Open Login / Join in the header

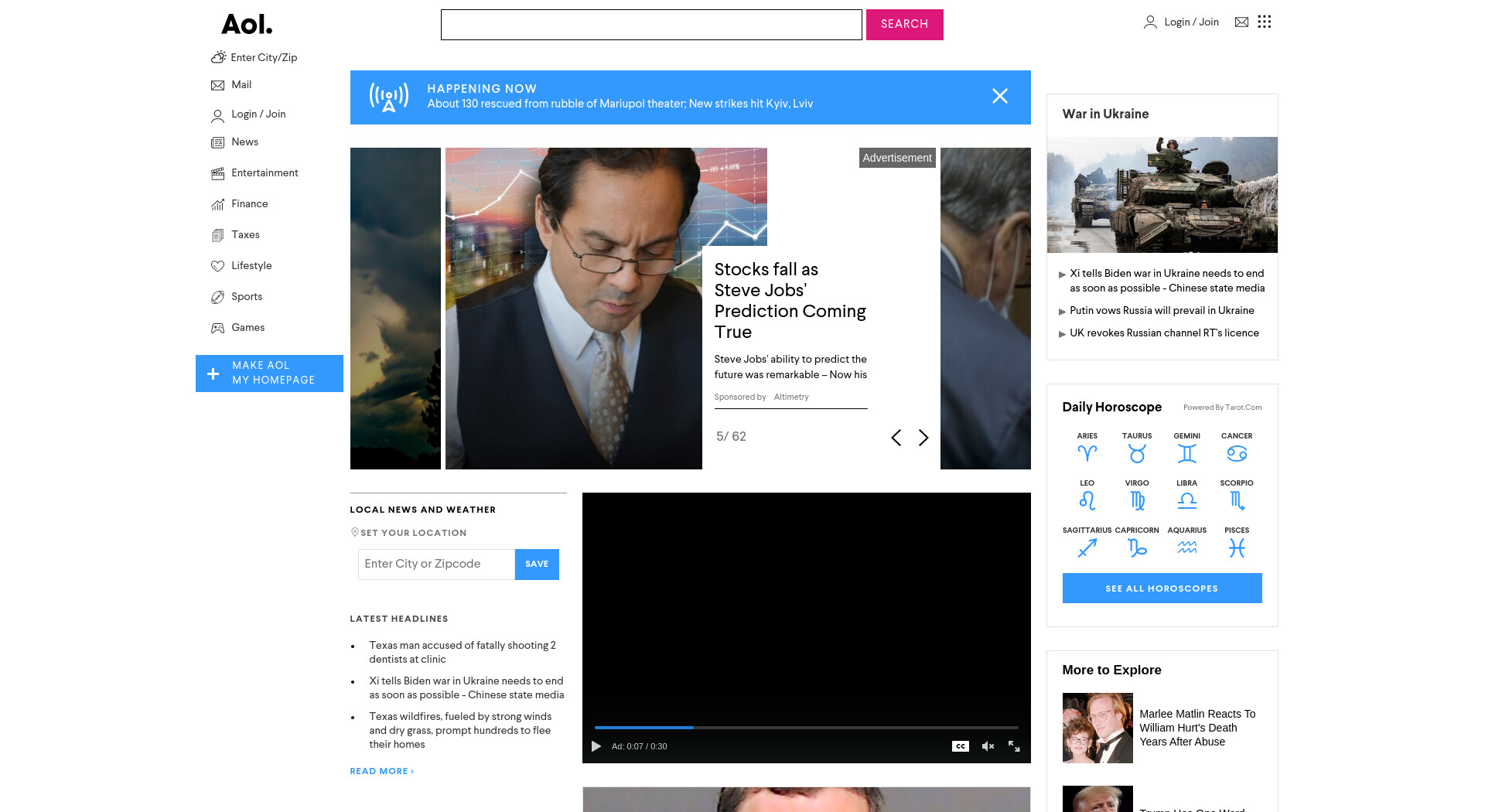pyautogui.click(x=1191, y=22)
